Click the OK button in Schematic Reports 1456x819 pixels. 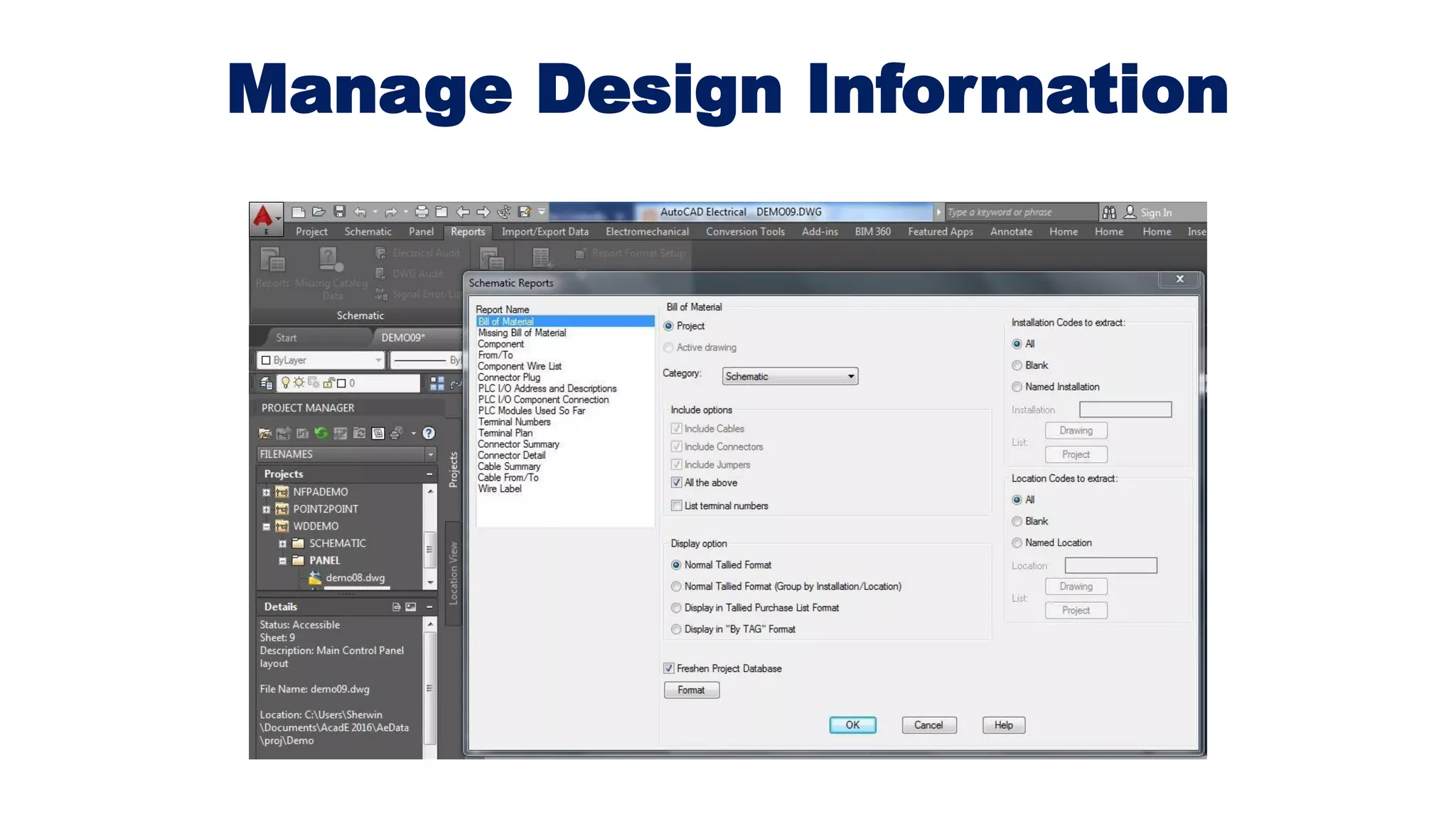[x=852, y=725]
